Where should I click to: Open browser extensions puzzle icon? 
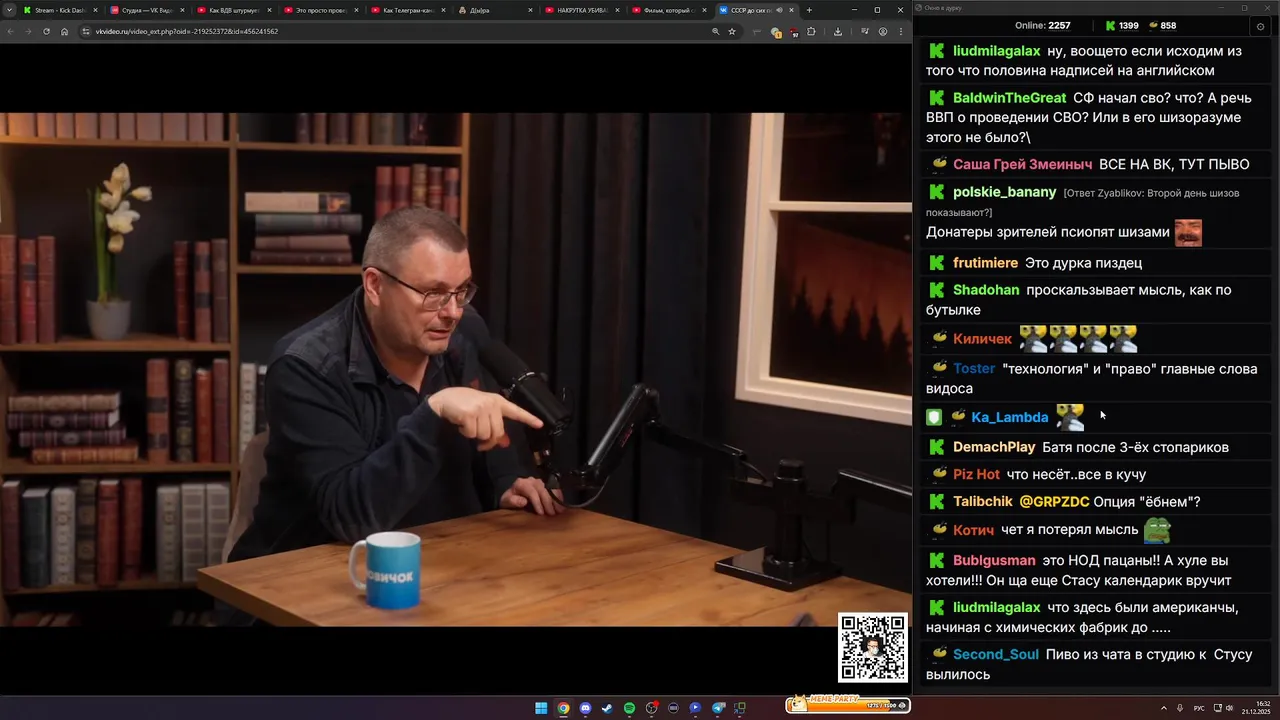811,31
